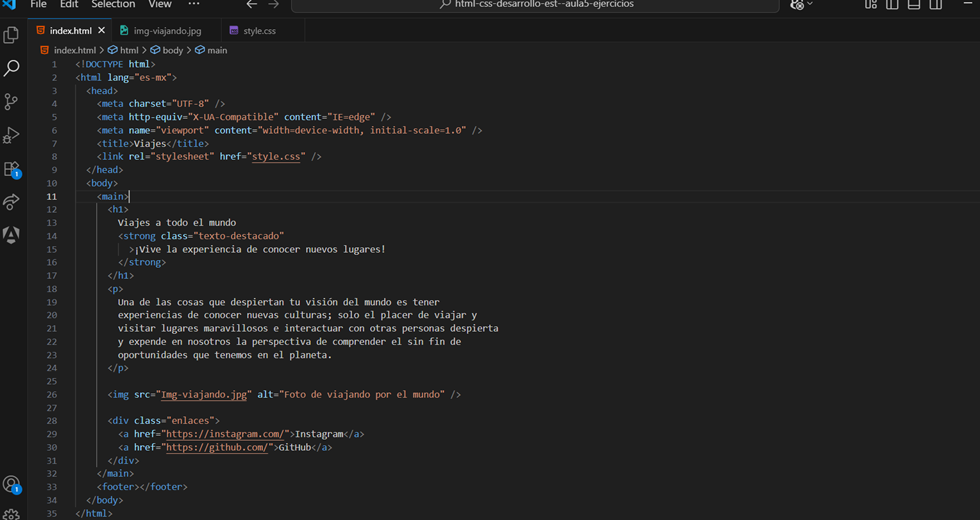Expand the Copilot dropdown chevron
The height and width of the screenshot is (520, 980).
tap(810, 4)
